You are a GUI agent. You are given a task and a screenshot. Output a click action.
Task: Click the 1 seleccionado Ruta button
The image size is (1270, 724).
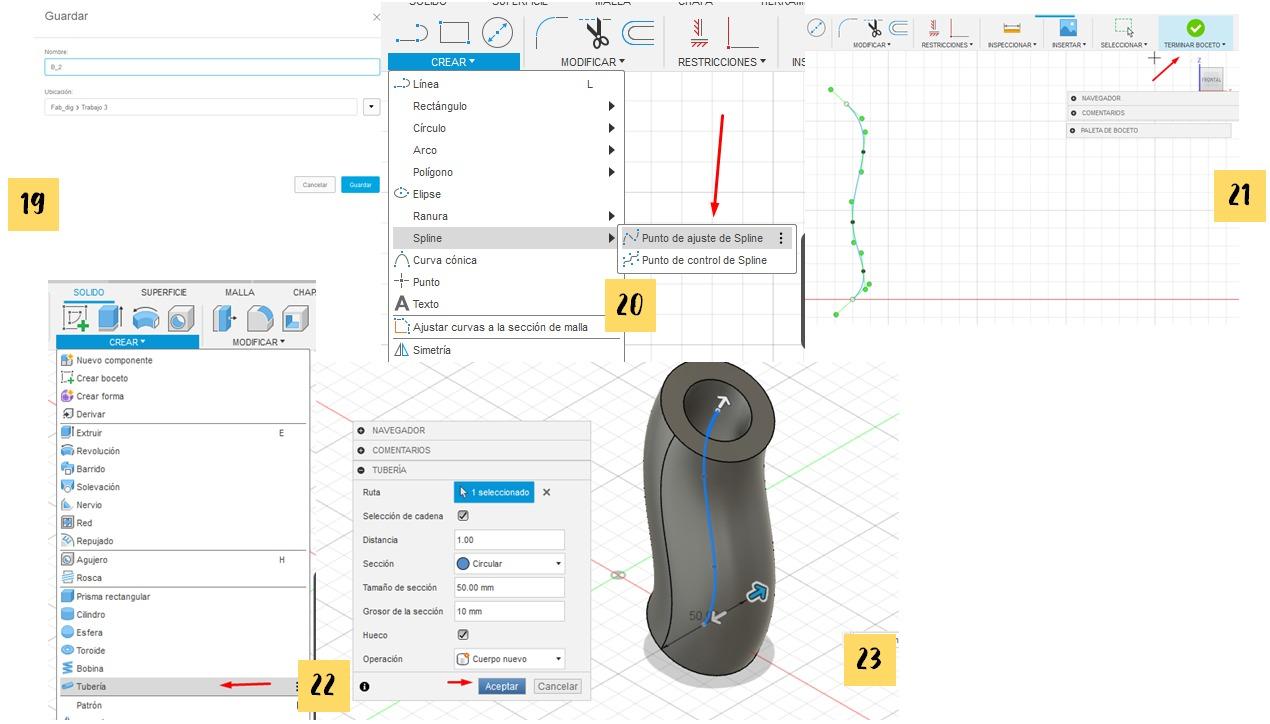coord(494,492)
